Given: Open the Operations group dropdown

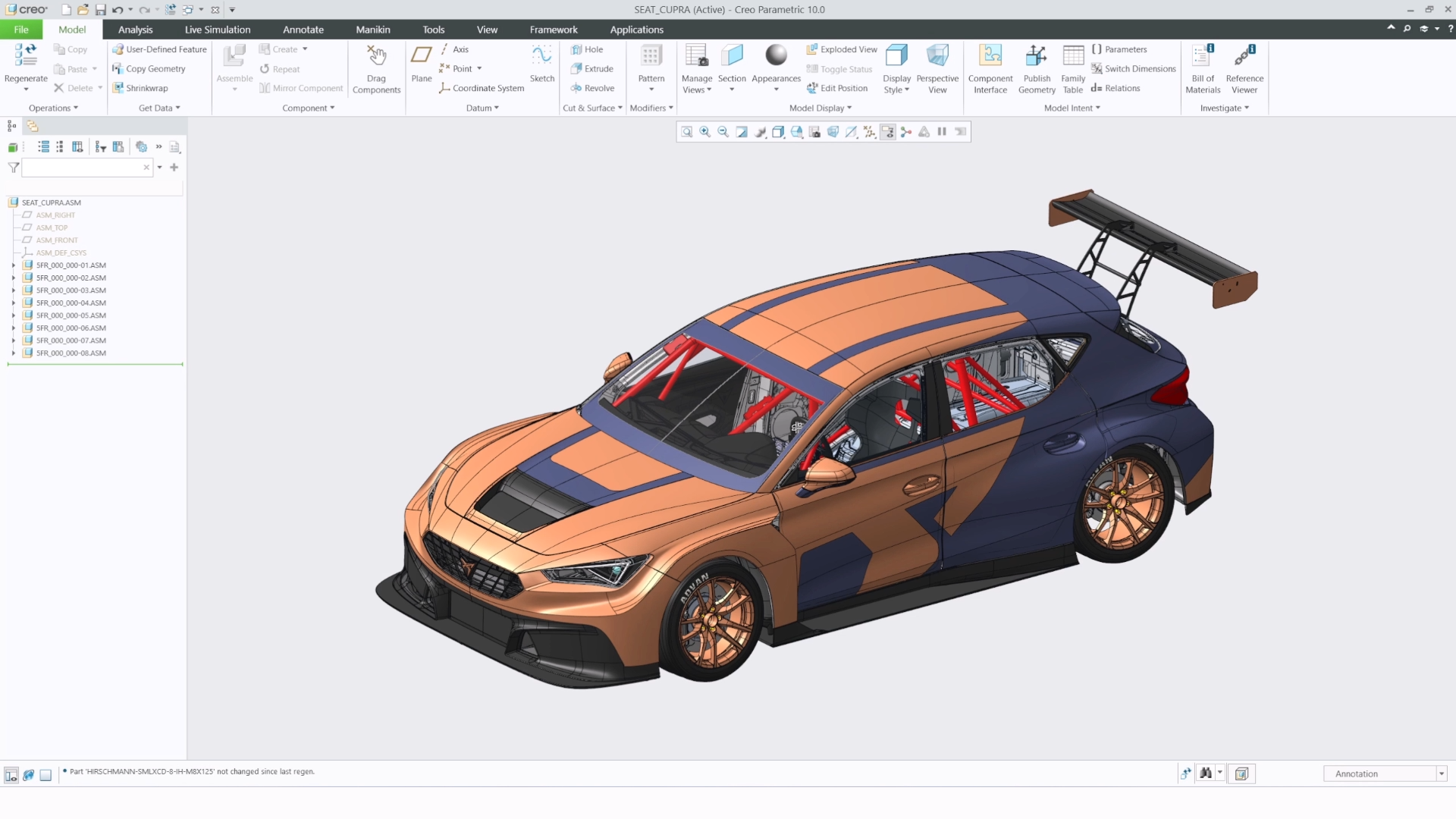Looking at the screenshot, I should click(54, 108).
